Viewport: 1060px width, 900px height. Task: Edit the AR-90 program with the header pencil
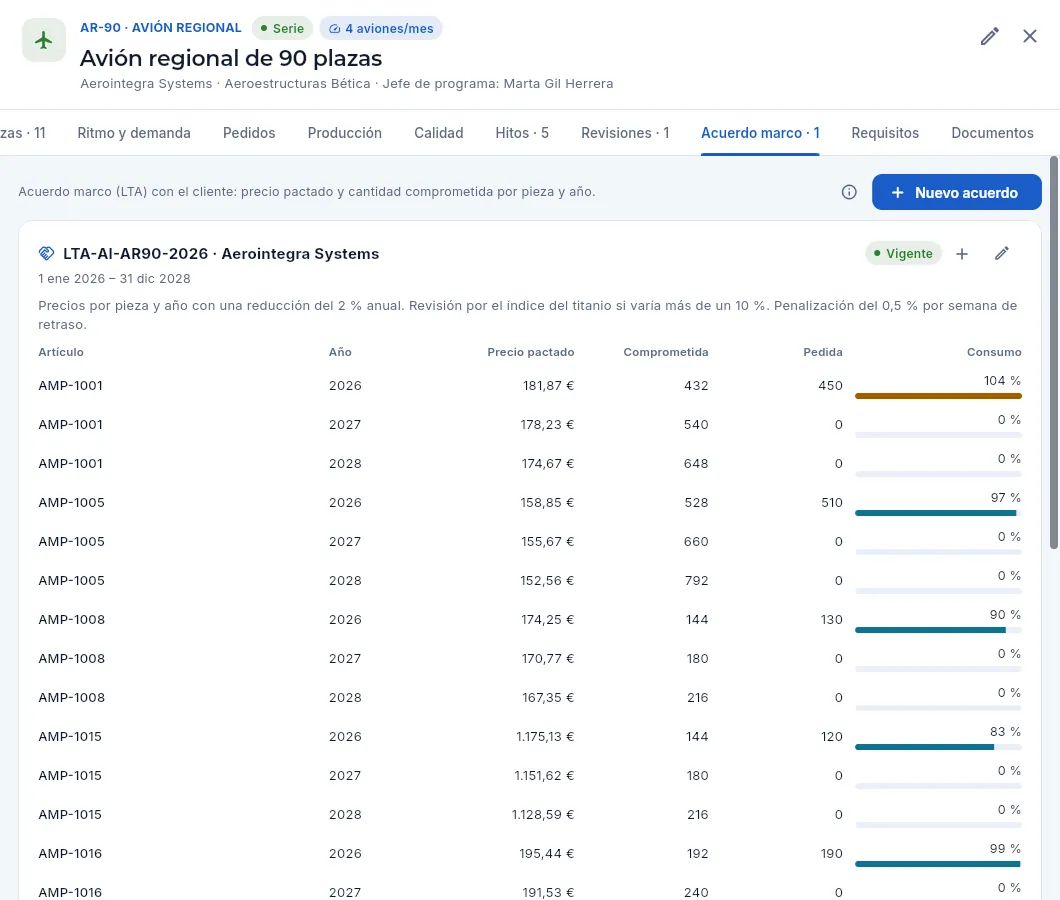(x=990, y=37)
